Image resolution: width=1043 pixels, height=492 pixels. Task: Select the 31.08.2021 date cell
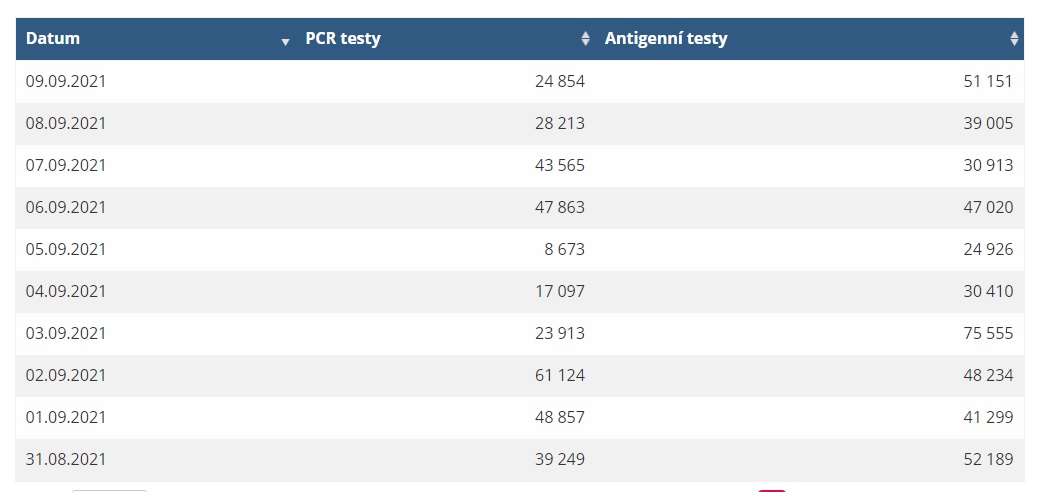[66, 459]
